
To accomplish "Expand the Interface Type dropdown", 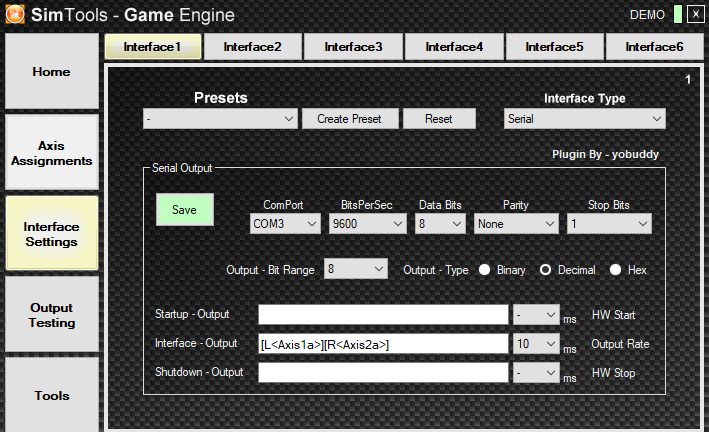I will [x=584, y=119].
